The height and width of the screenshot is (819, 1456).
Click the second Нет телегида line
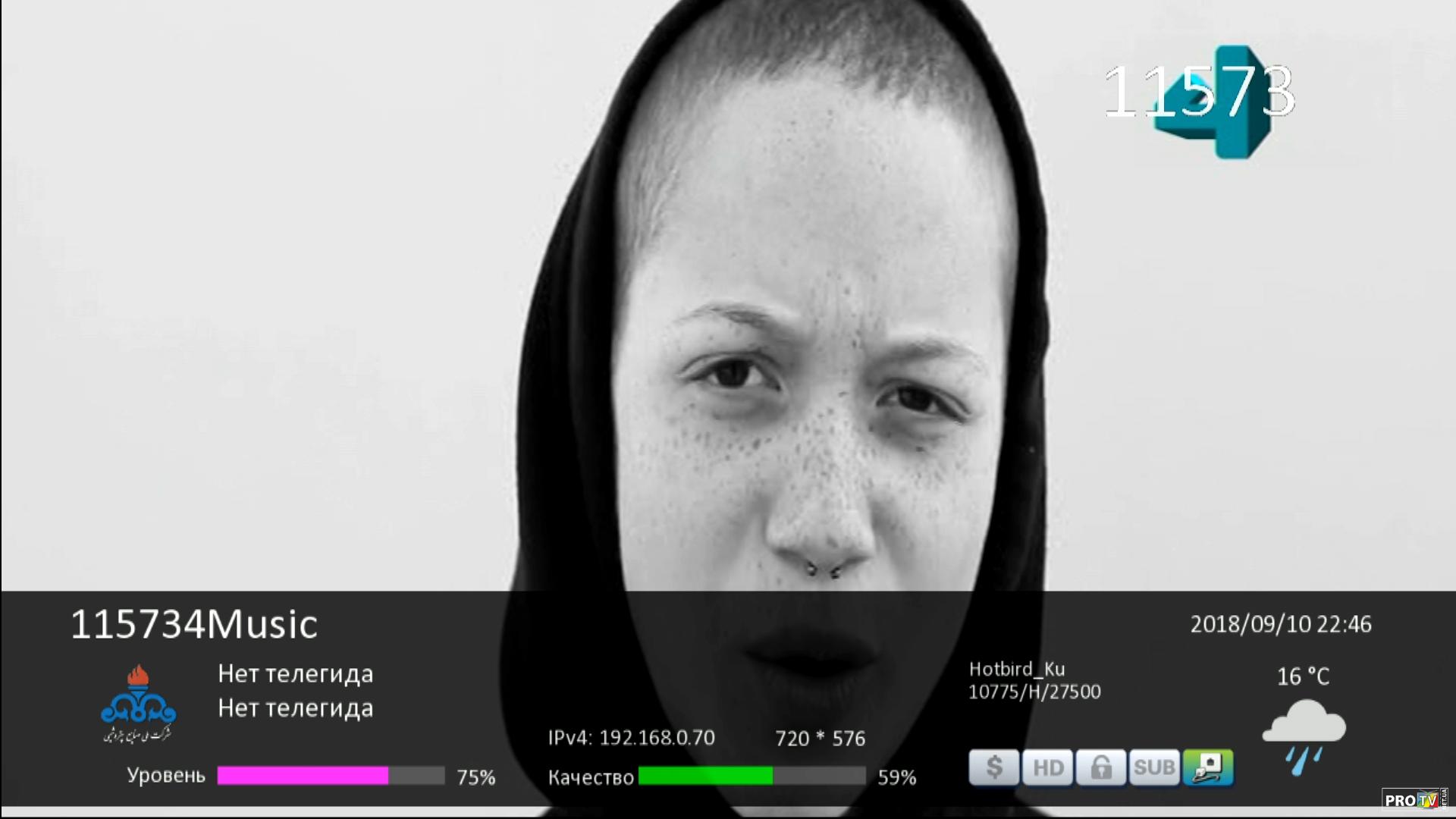pyautogui.click(x=295, y=708)
